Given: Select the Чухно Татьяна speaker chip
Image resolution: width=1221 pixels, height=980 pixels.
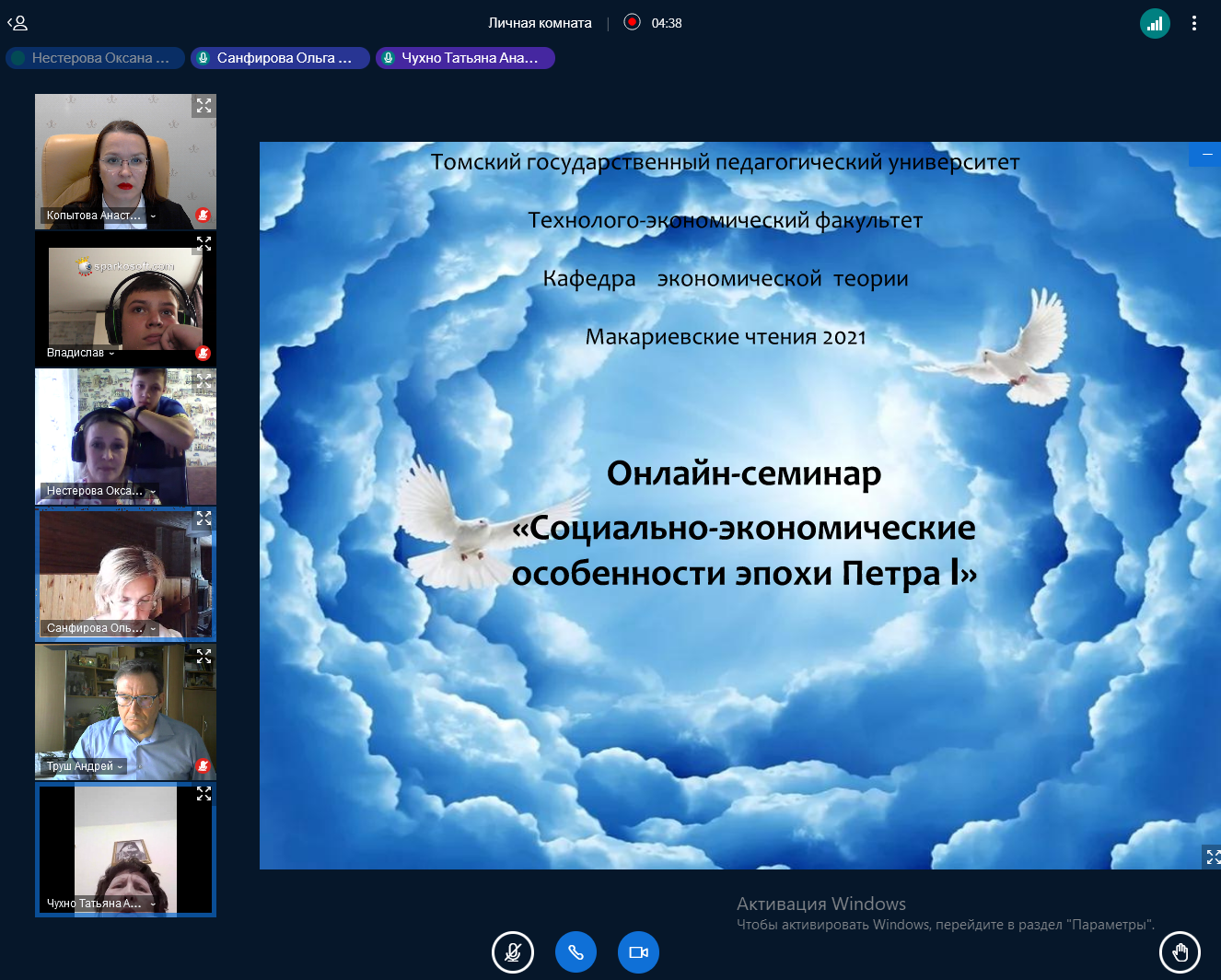Looking at the screenshot, I should (465, 58).
